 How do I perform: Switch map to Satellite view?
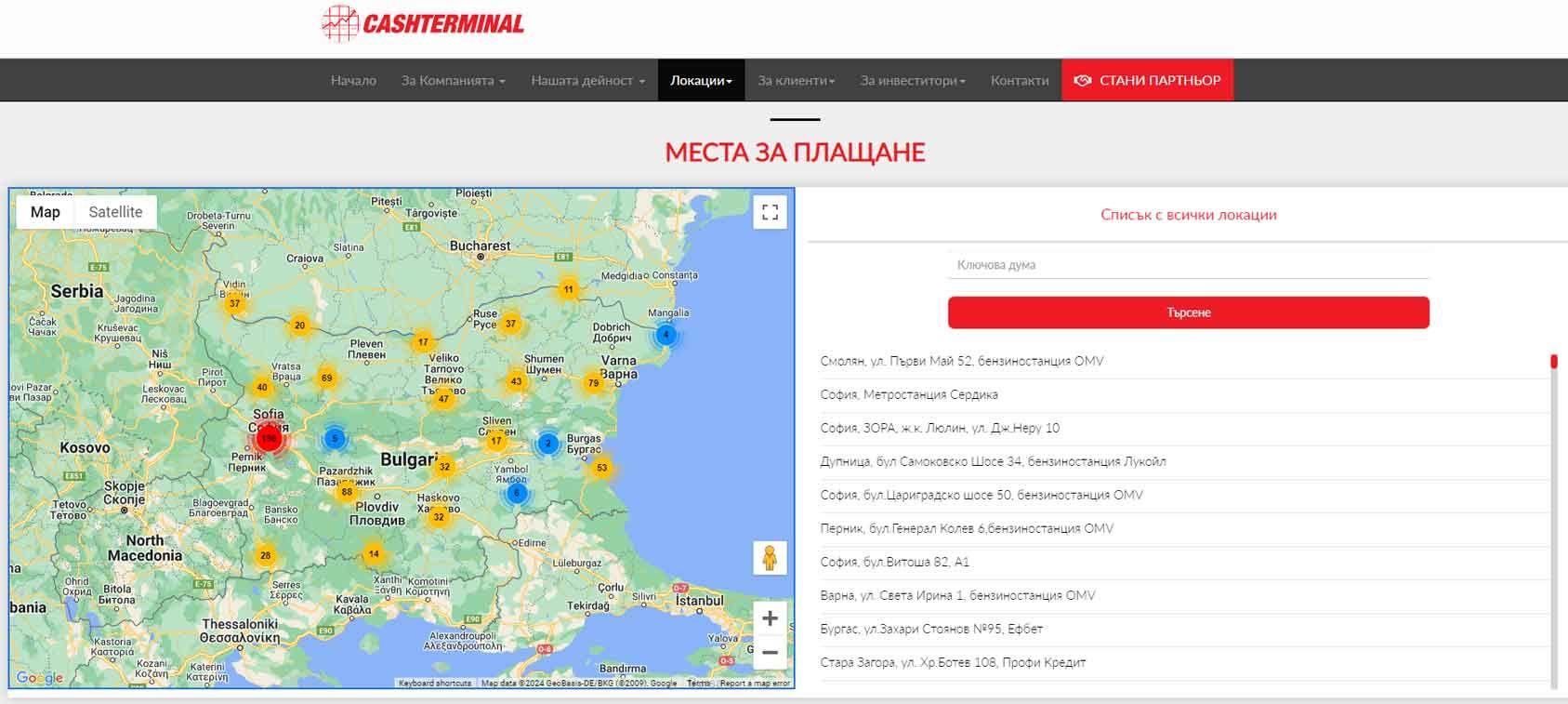pyautogui.click(x=115, y=212)
